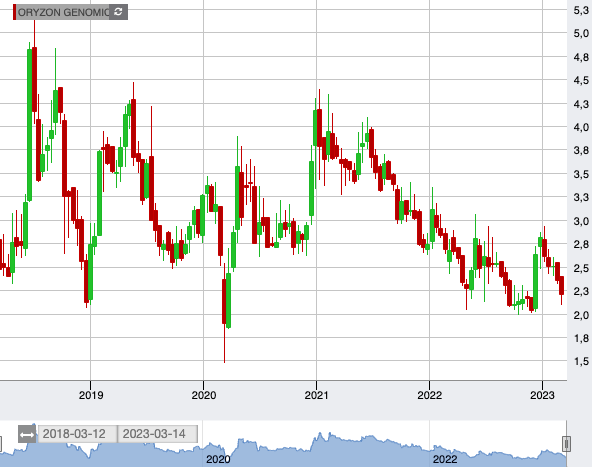Click the end date field 2023-03-14
The image size is (592, 468).
pyautogui.click(x=157, y=434)
